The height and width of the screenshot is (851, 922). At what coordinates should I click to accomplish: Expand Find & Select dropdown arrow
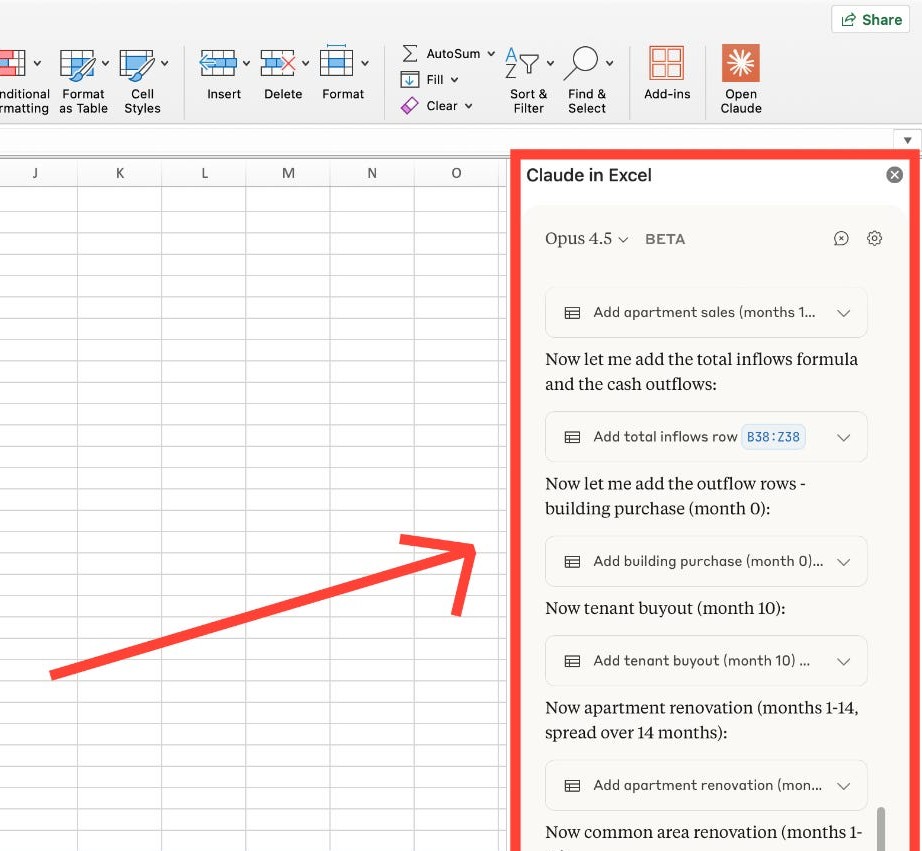pyautogui.click(x=610, y=63)
